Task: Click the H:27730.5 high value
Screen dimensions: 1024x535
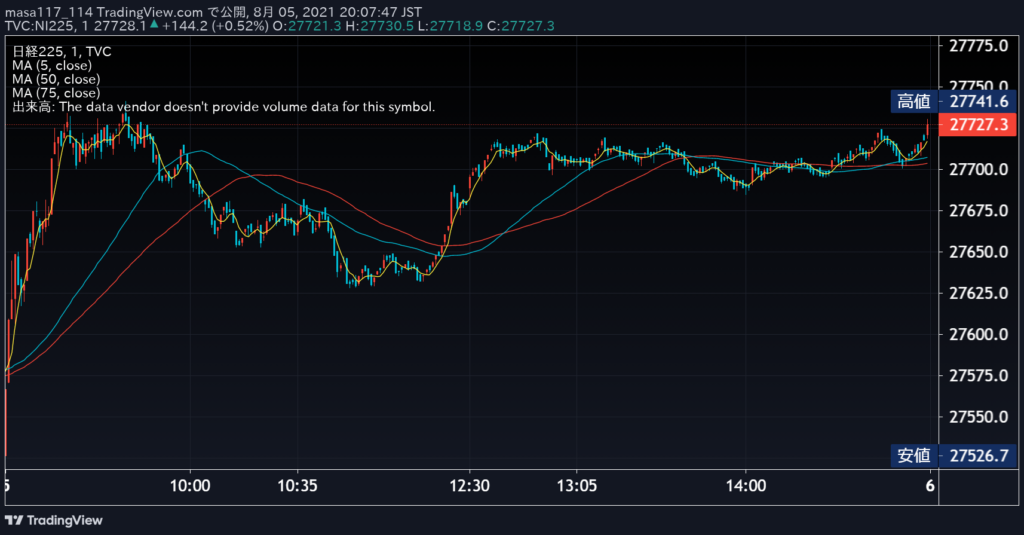Action: [x=379, y=25]
